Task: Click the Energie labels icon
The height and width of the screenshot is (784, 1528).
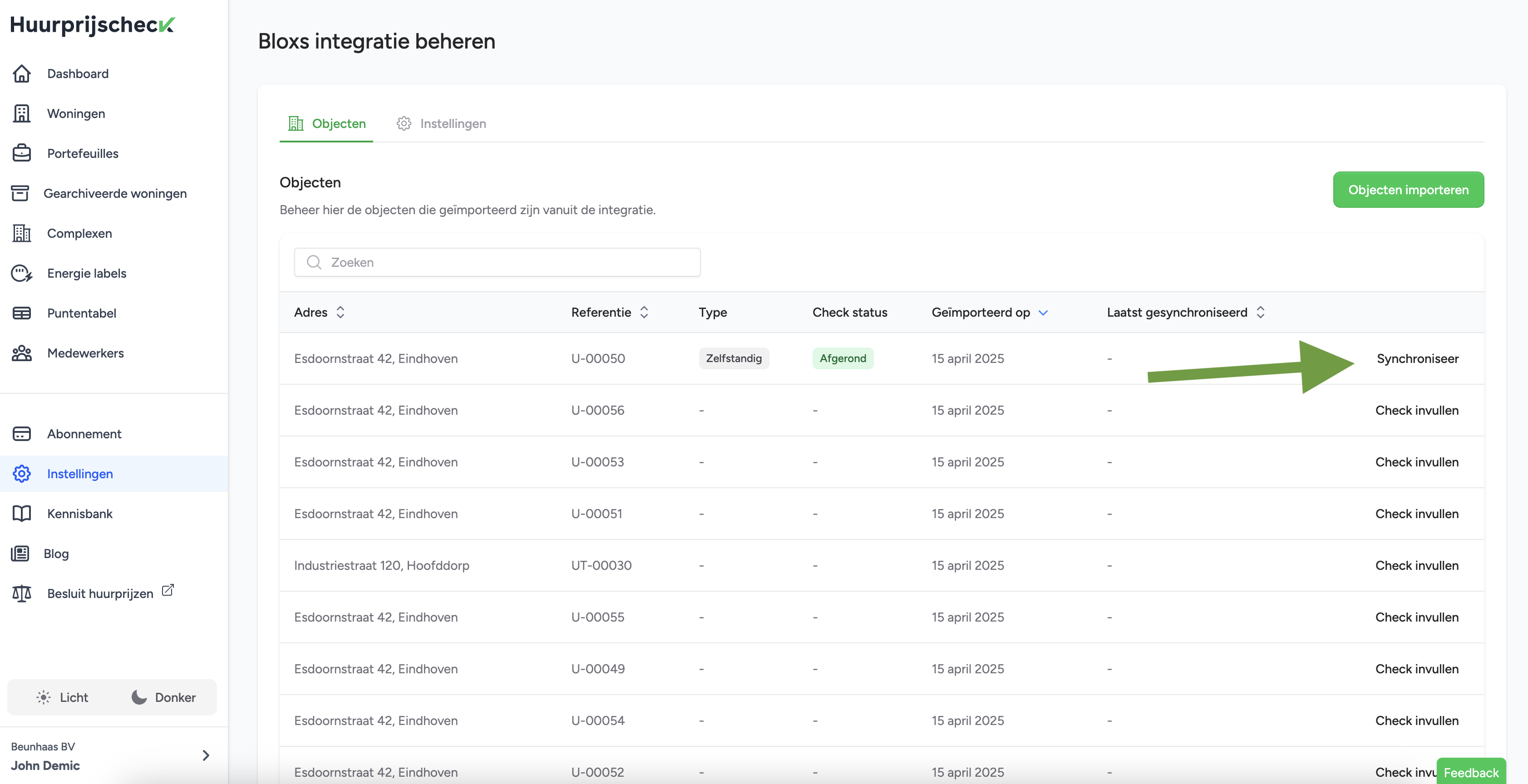Action: pos(22,274)
